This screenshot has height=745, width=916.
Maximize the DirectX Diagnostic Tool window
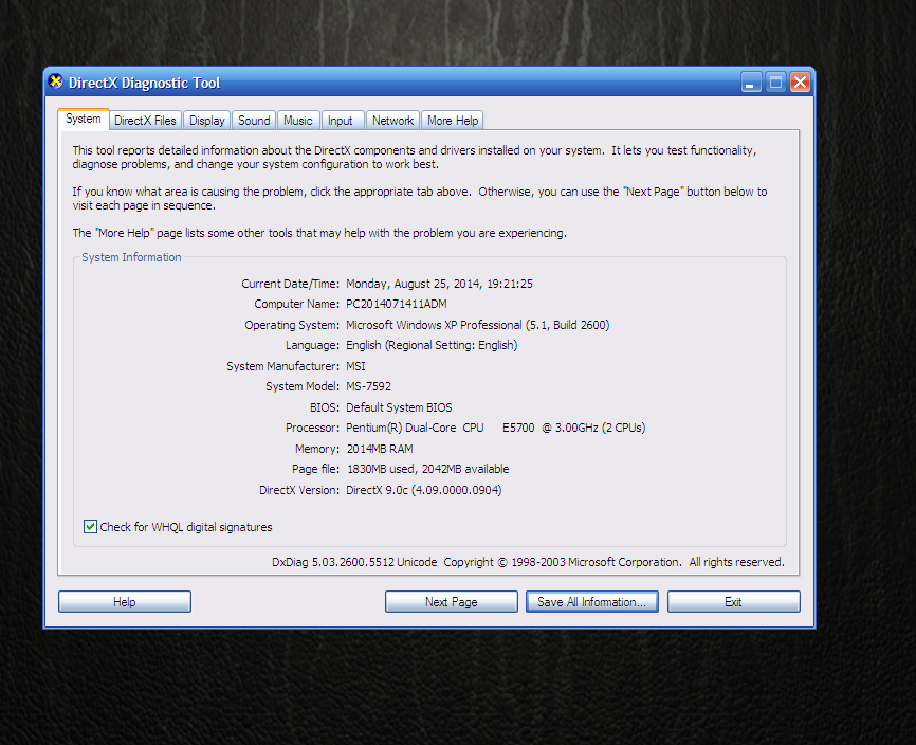click(x=776, y=83)
